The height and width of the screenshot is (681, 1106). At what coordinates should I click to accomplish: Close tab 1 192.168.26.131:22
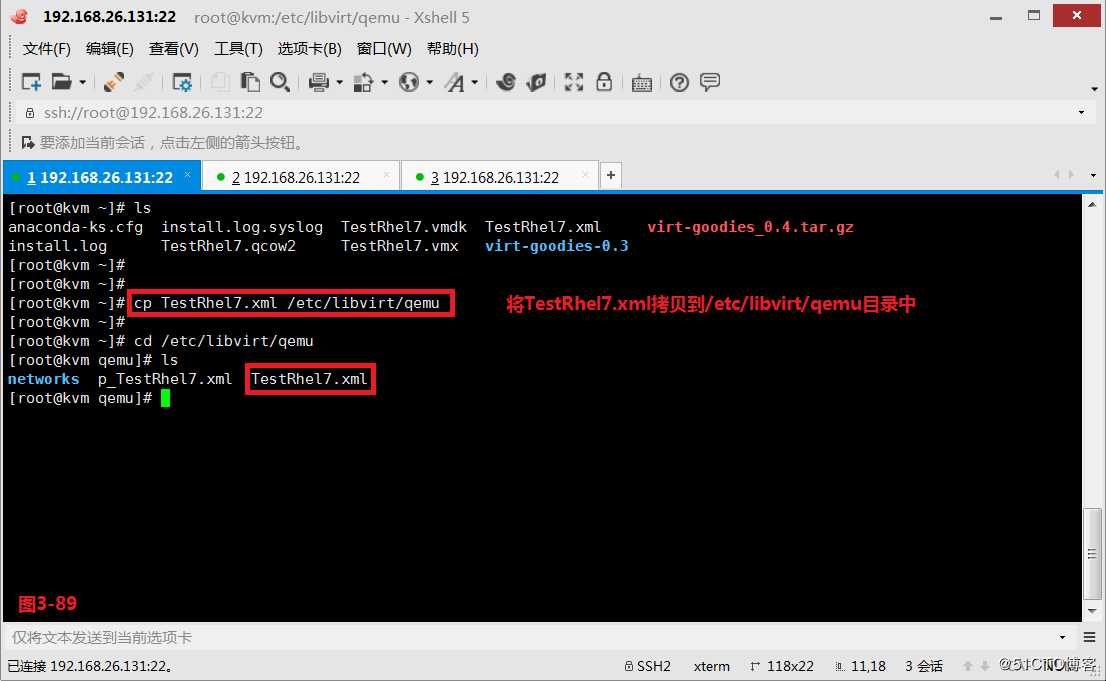coord(188,174)
